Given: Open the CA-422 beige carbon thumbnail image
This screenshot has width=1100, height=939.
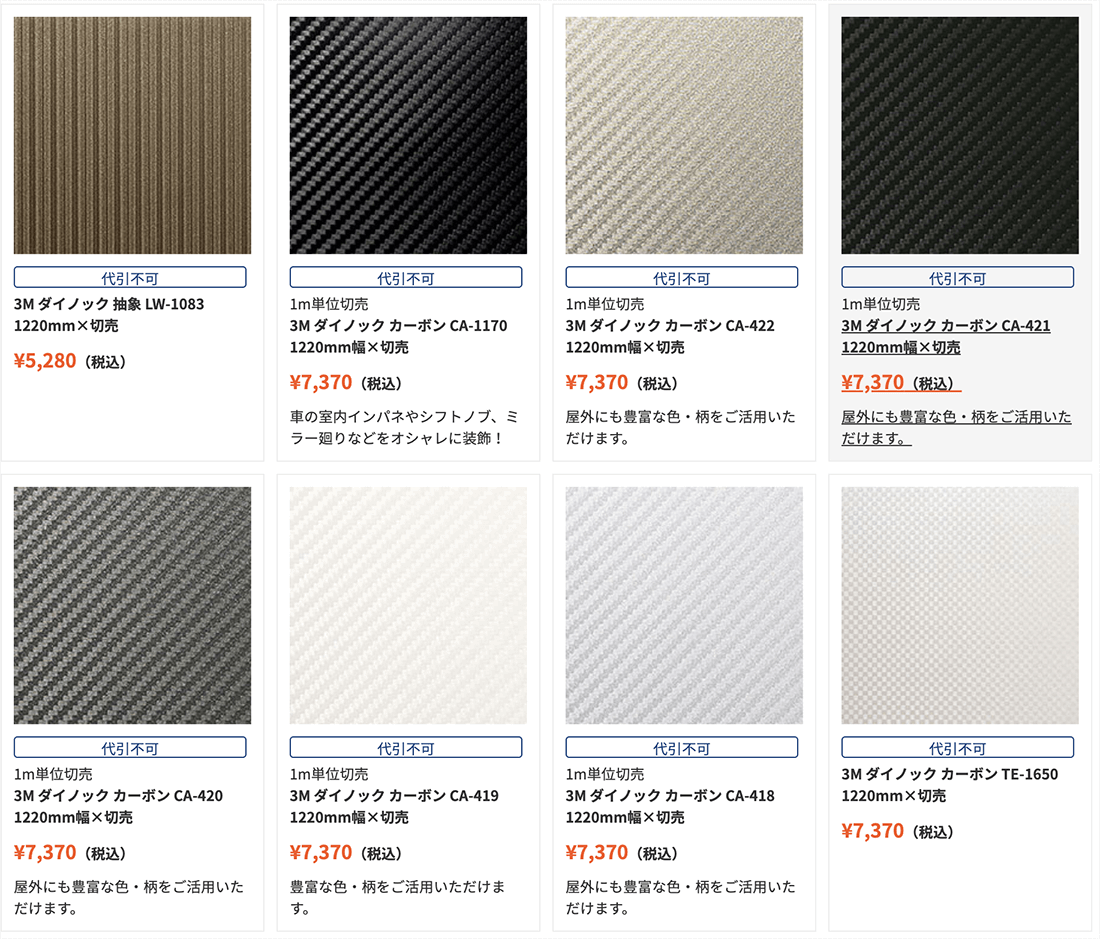Looking at the screenshot, I should [x=684, y=135].
